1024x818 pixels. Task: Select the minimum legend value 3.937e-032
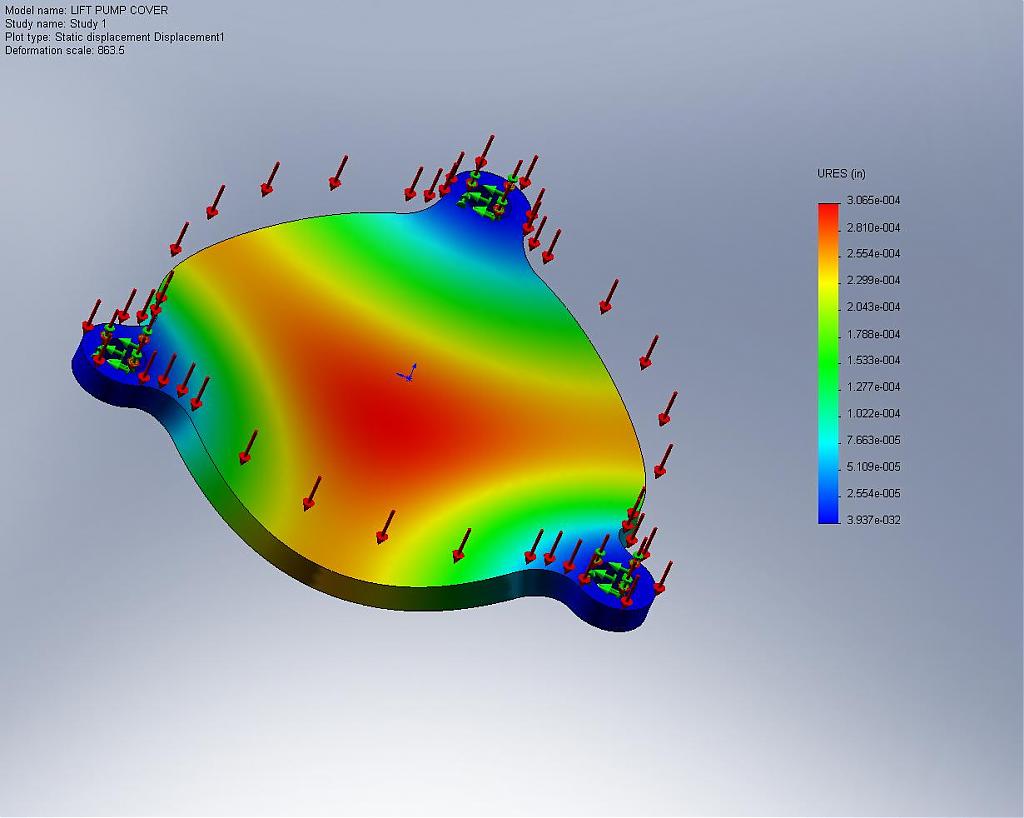click(873, 520)
